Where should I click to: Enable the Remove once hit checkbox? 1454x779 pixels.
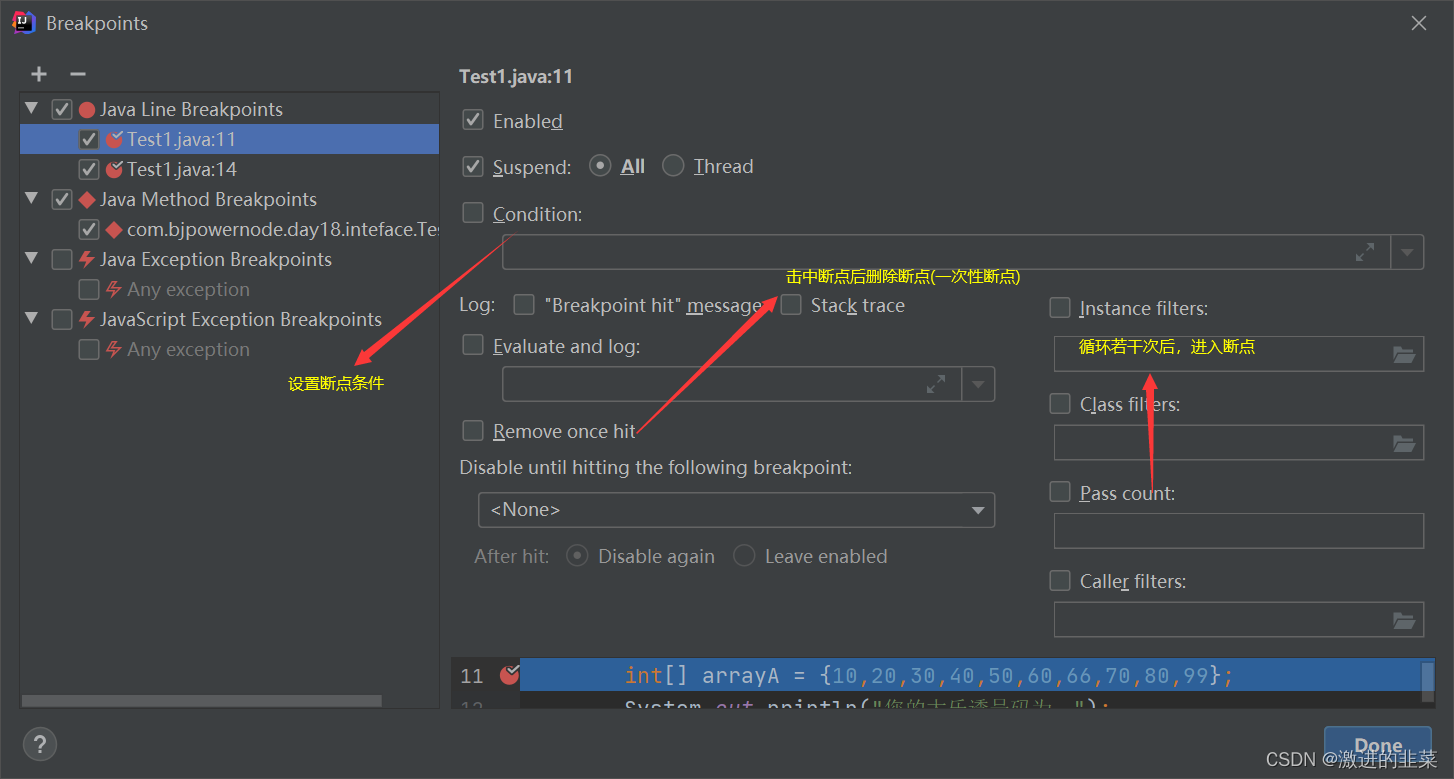click(473, 431)
